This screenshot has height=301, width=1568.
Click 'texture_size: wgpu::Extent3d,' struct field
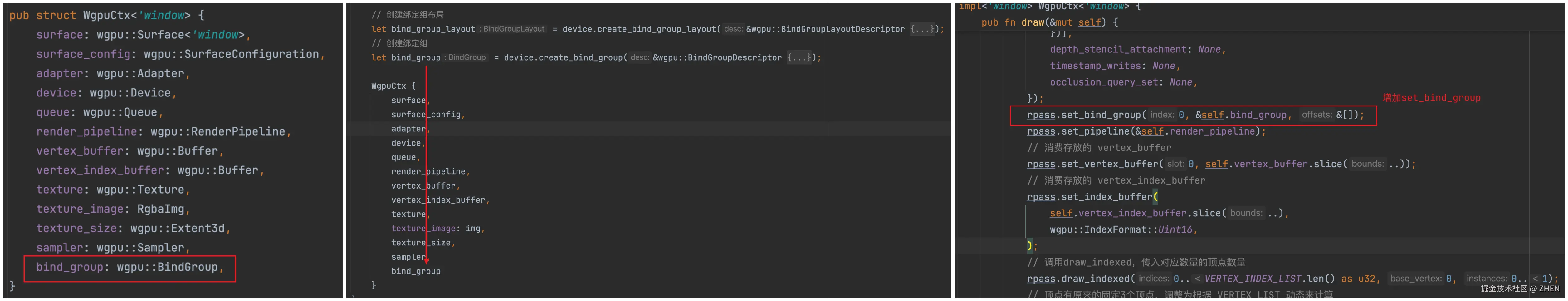pos(133,229)
